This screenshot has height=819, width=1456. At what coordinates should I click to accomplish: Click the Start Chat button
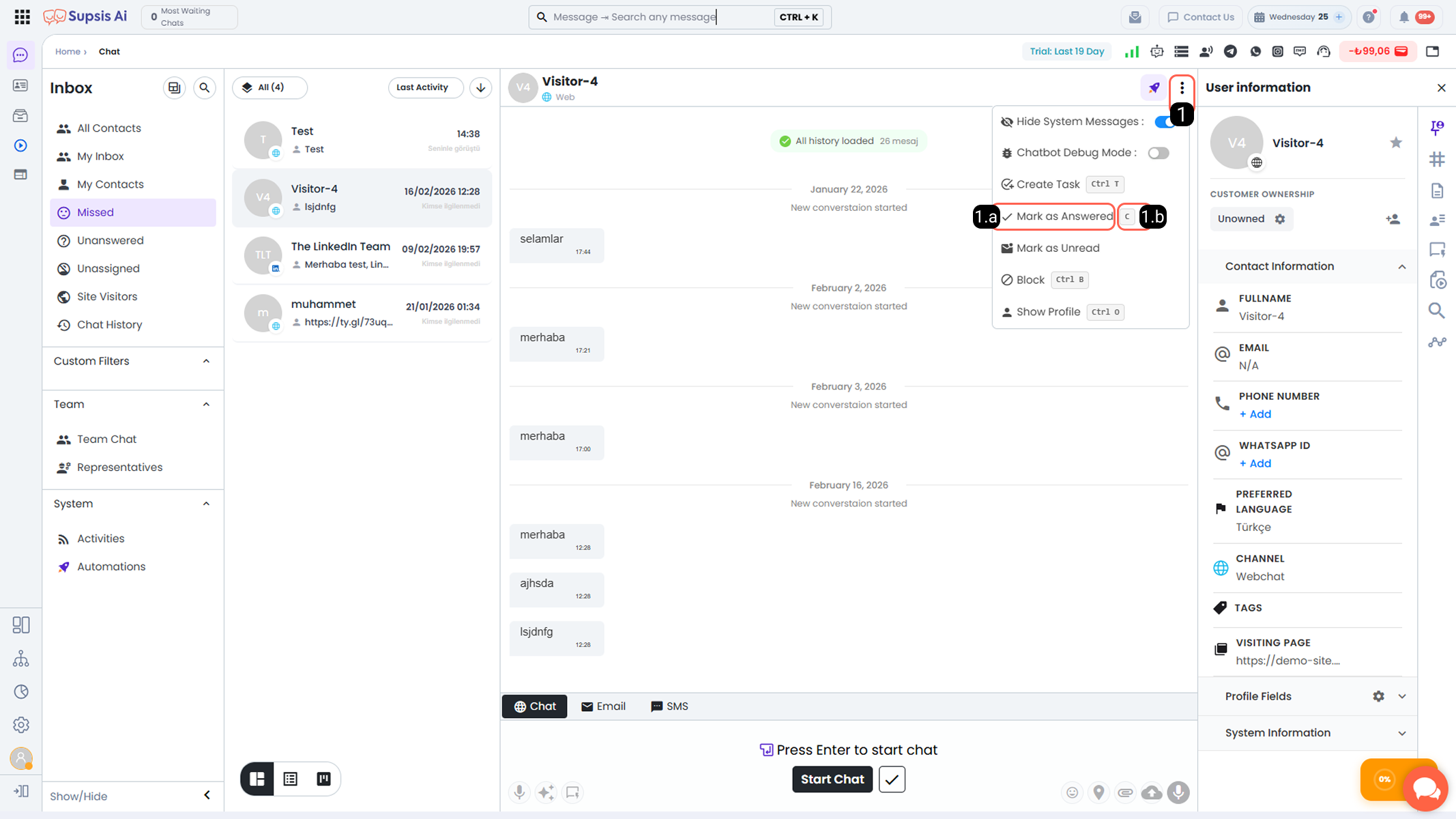(x=832, y=779)
